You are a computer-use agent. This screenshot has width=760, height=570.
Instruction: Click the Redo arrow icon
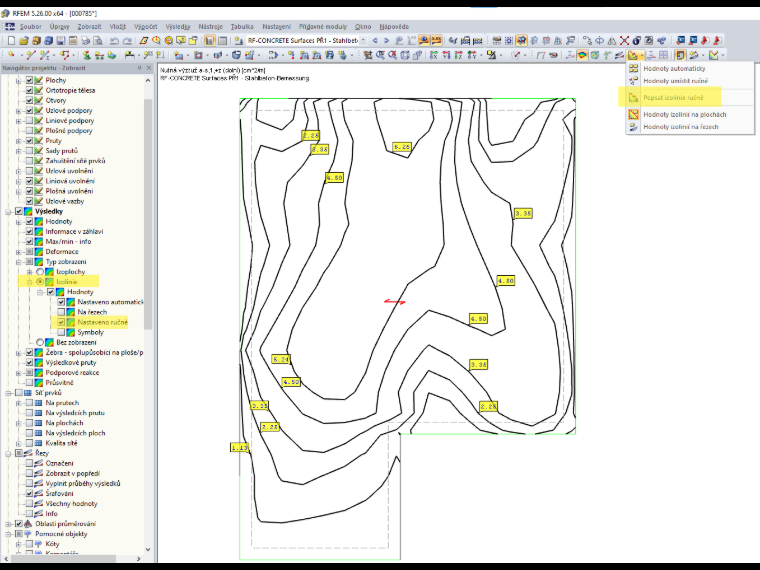coord(127,41)
